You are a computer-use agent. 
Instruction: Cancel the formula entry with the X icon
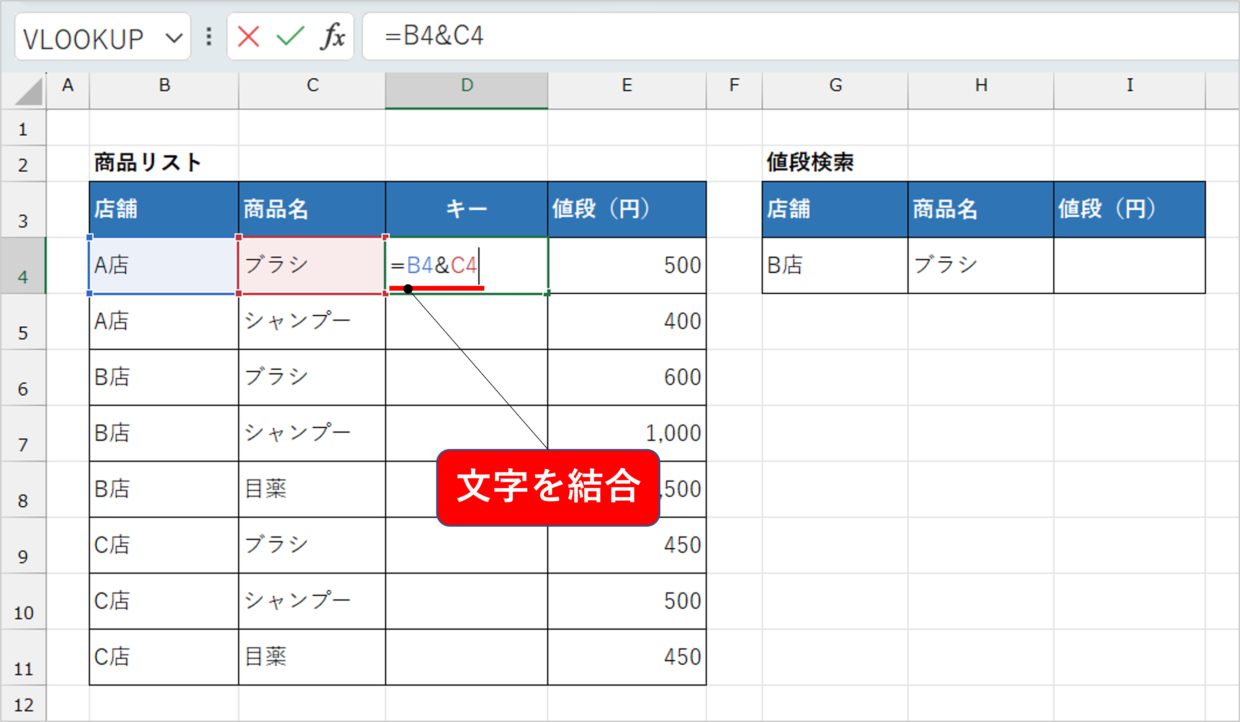coord(249,38)
